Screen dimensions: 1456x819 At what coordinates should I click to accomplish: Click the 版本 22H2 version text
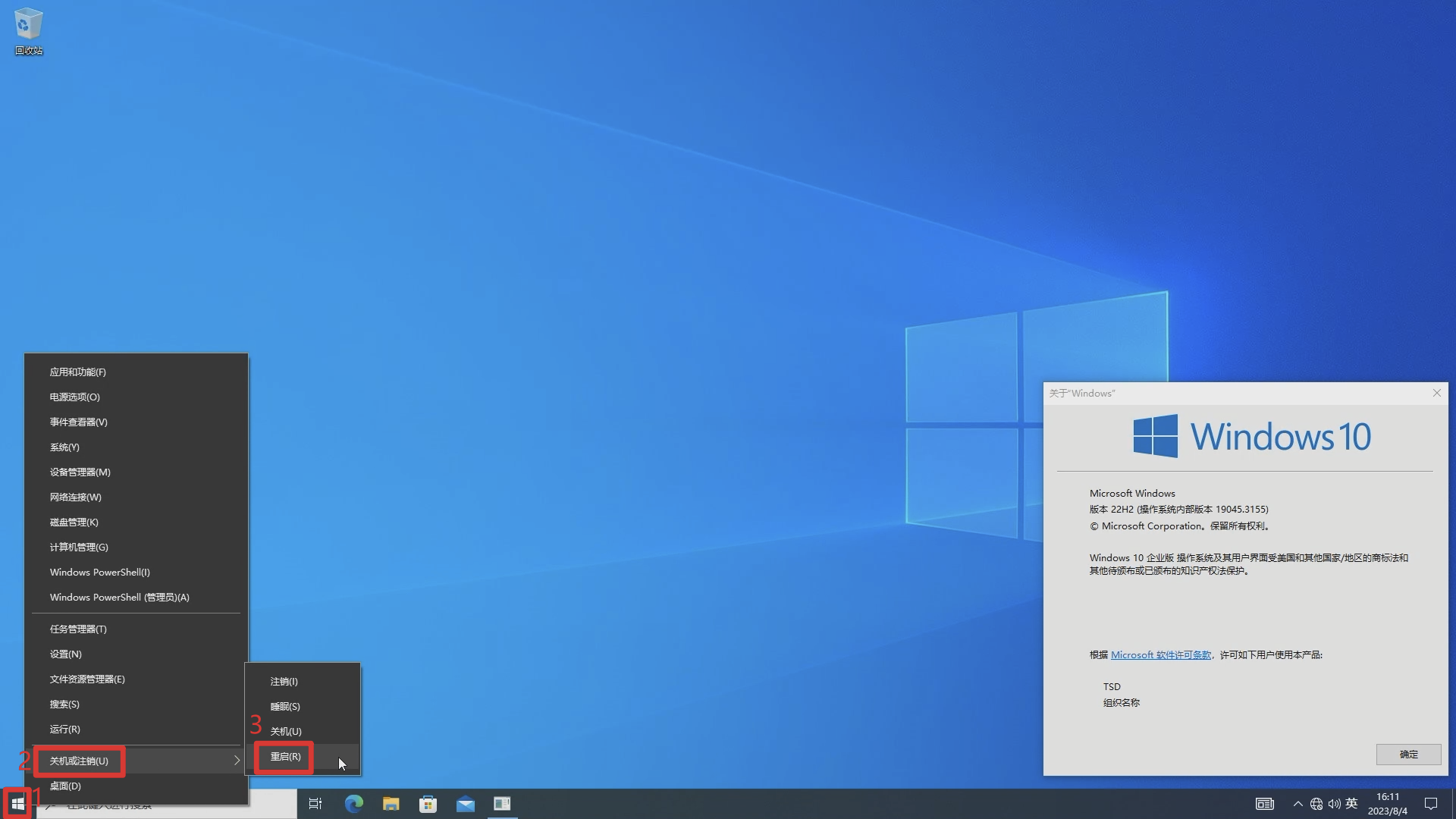[1178, 510]
